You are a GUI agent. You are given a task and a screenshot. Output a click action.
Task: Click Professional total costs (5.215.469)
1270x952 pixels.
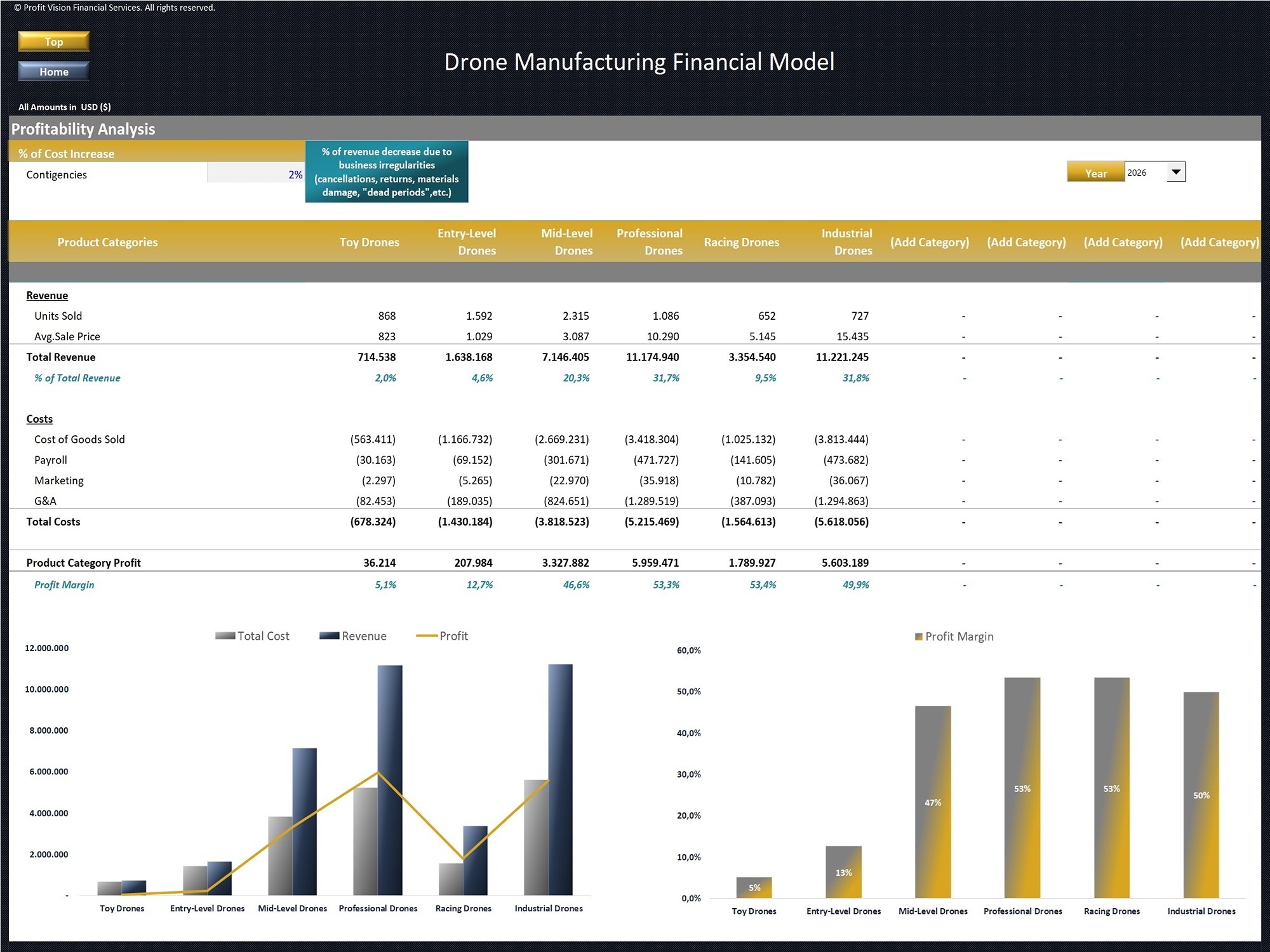pos(652,522)
